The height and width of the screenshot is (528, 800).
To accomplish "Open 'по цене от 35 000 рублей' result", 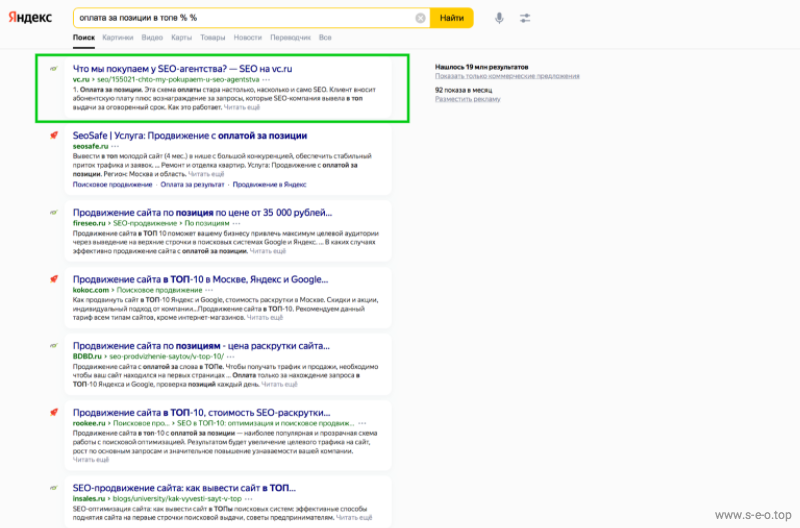I will point(203,212).
